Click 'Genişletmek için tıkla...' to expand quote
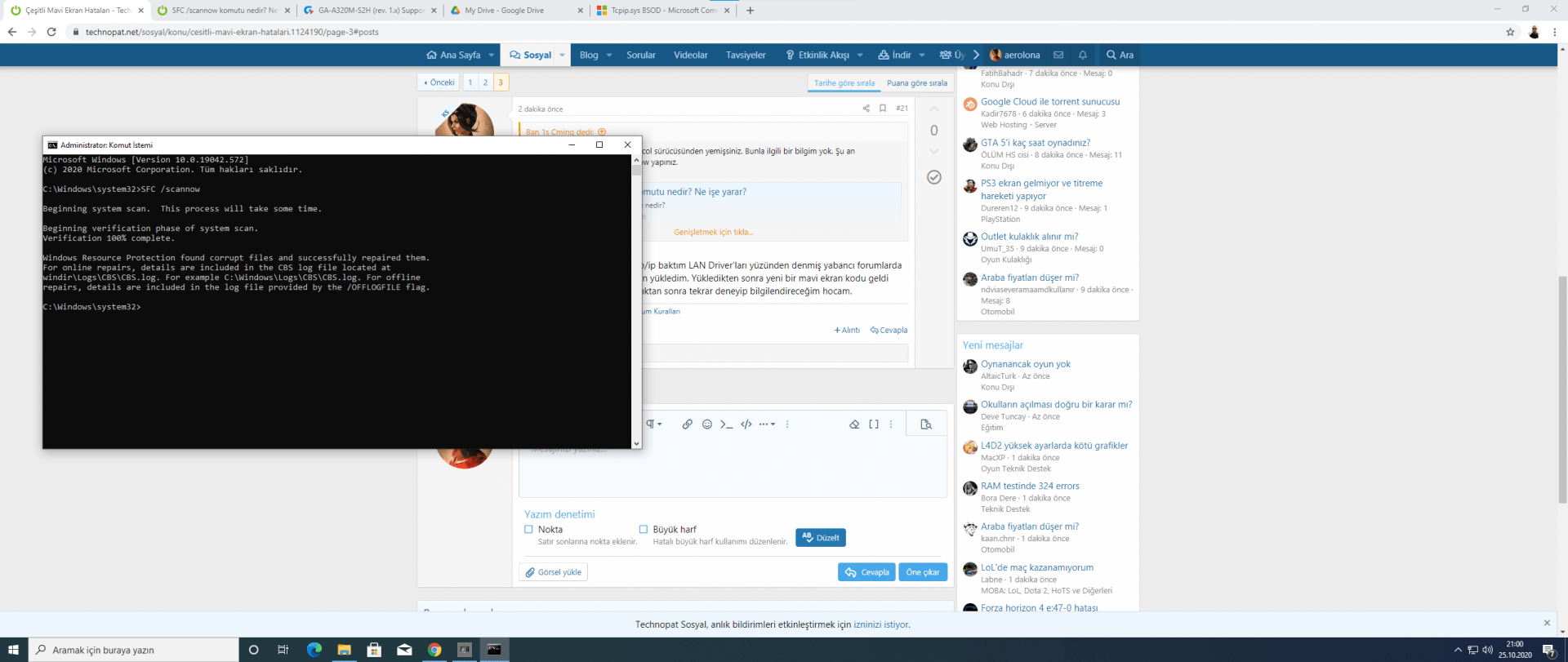This screenshot has height=662, width=1568. 714,232
